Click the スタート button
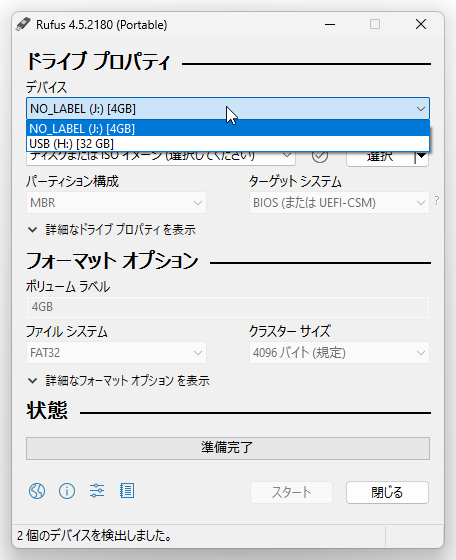Screen dimensions: 456x560 pos(291,492)
